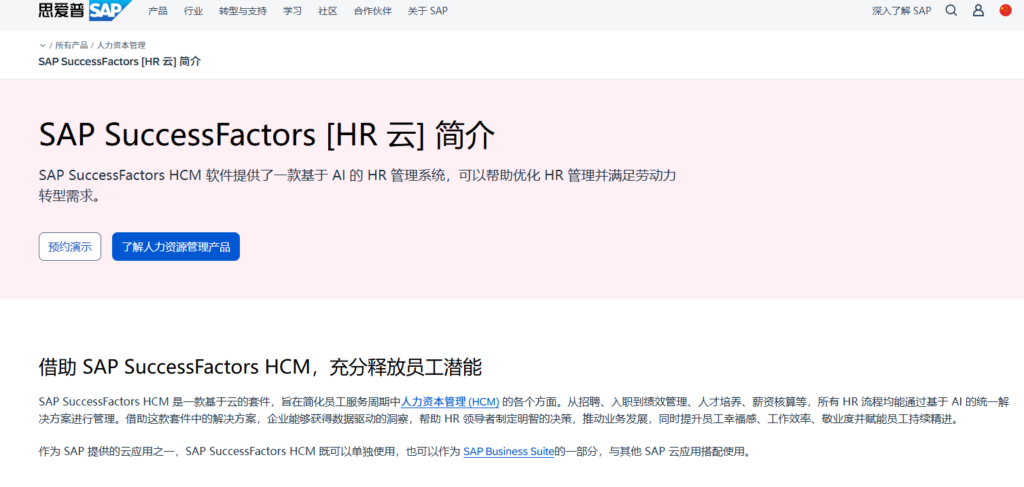
Task: Open the 关于 SAP menu
Action: [428, 11]
